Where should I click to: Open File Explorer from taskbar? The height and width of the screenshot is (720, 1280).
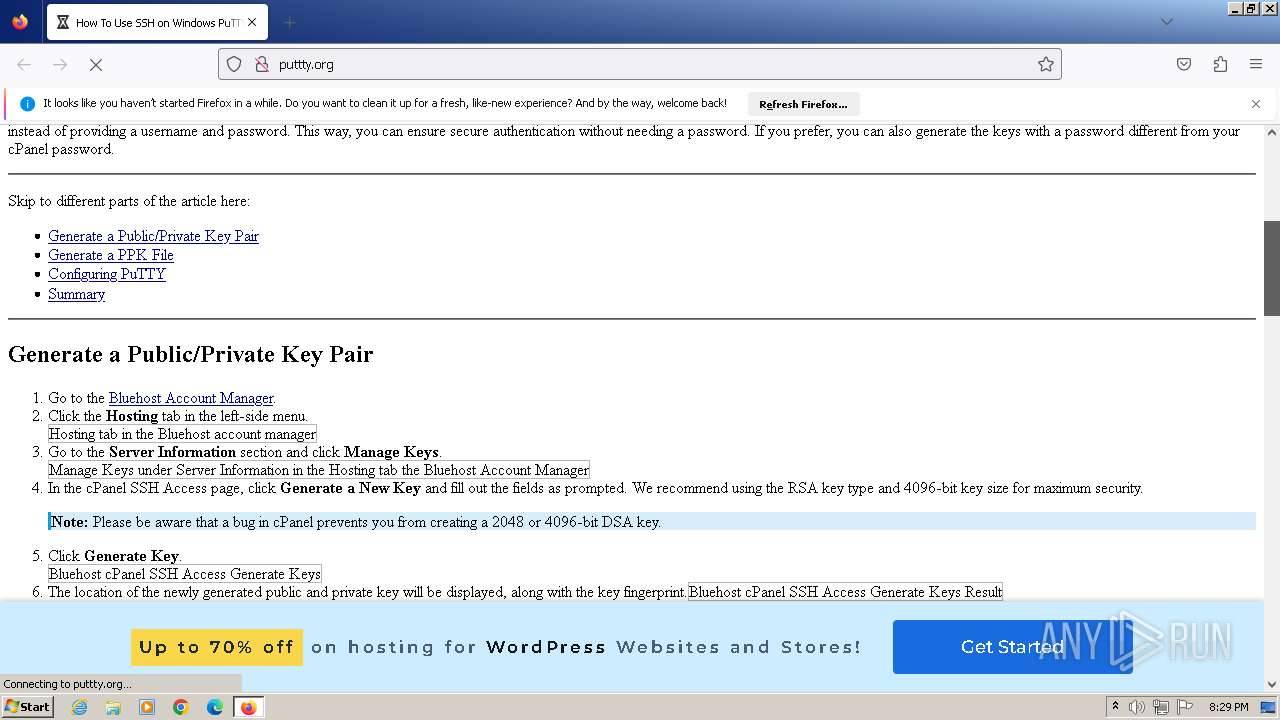click(113, 707)
